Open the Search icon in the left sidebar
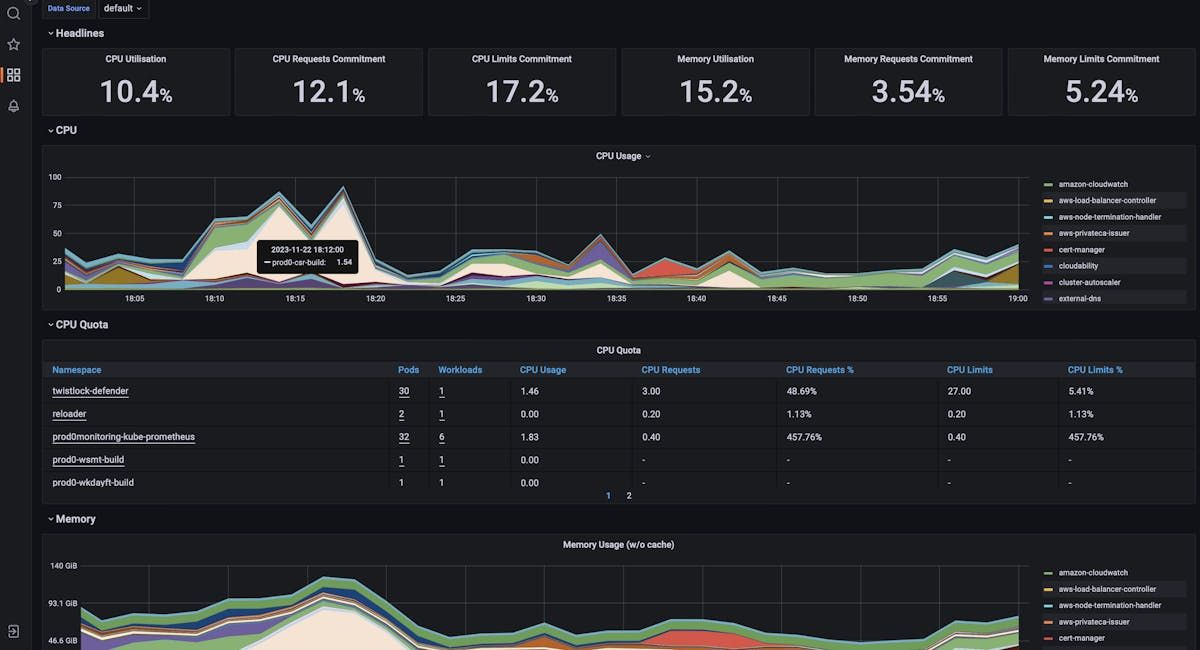The height and width of the screenshot is (650, 1200). click(13, 13)
